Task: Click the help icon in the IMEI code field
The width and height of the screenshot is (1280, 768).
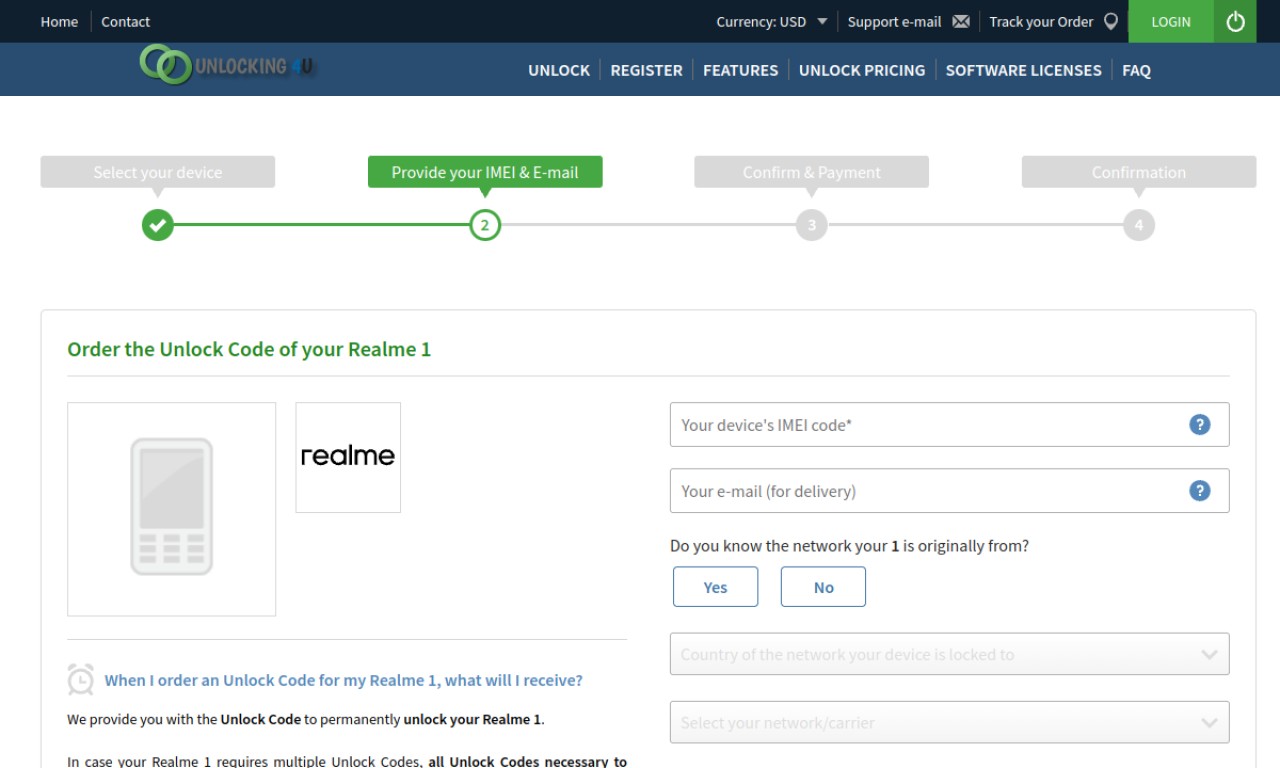Action: click(x=1200, y=424)
